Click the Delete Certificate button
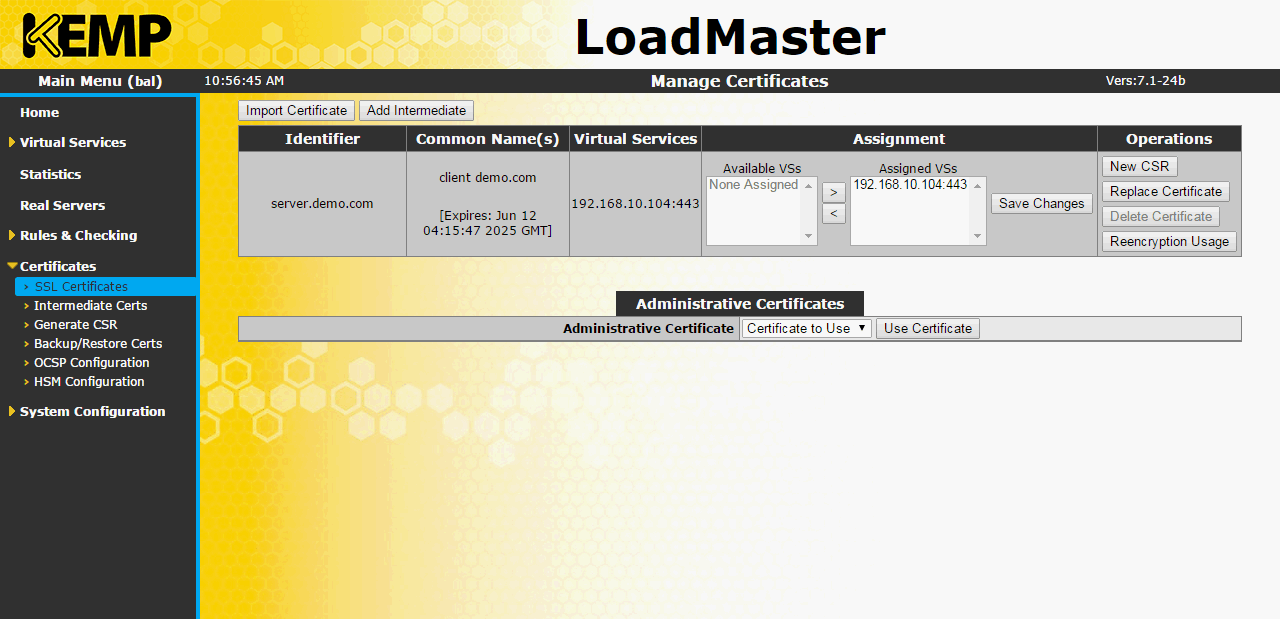This screenshot has width=1280, height=619. [1161, 216]
